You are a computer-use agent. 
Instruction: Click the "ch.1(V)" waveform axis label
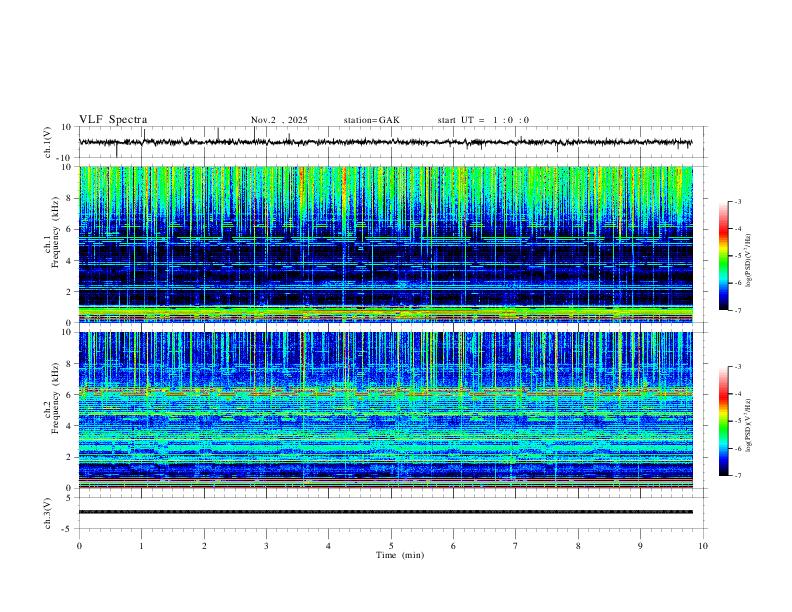[x=48, y=142]
